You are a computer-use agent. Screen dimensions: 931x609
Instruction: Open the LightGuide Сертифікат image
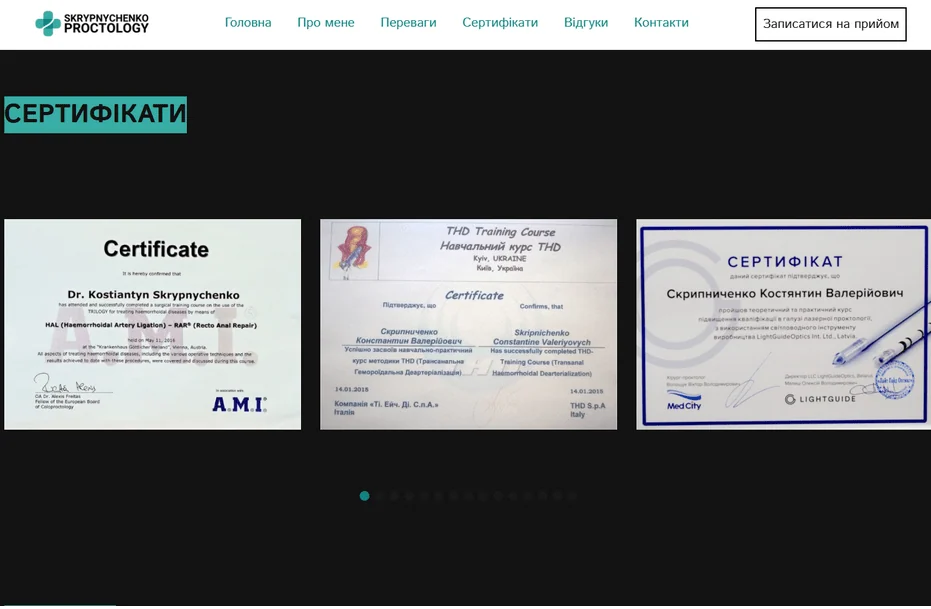click(x=783, y=324)
